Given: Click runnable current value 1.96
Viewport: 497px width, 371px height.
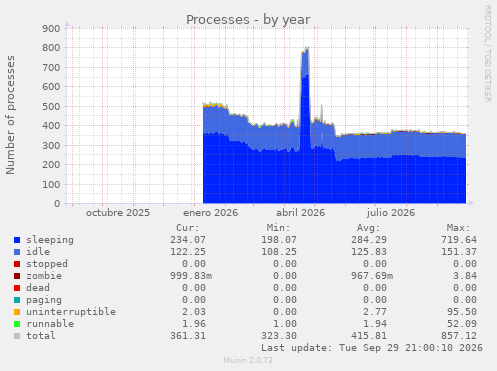Looking at the screenshot, I should (194, 324).
